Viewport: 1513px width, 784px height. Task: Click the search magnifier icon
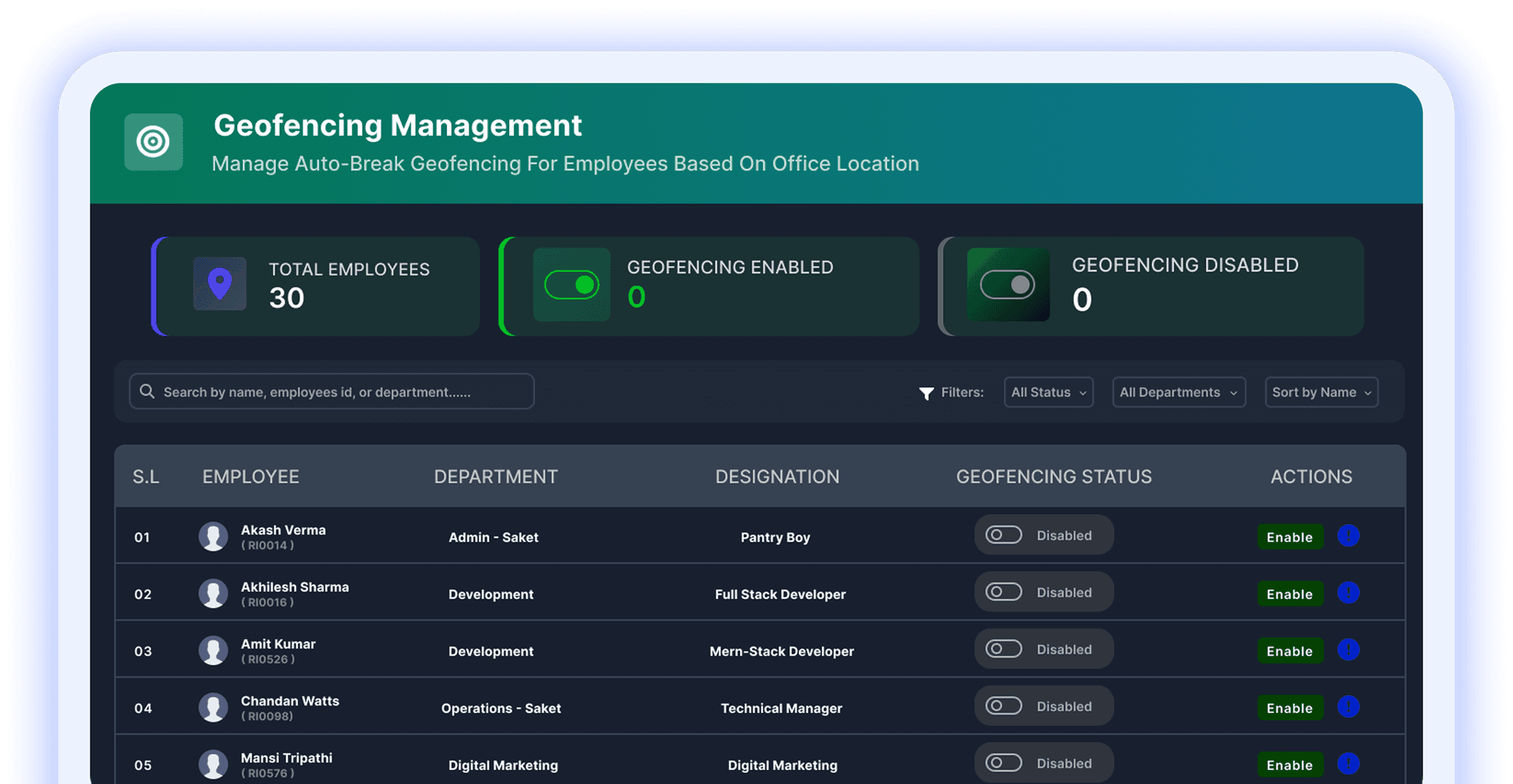pos(147,391)
